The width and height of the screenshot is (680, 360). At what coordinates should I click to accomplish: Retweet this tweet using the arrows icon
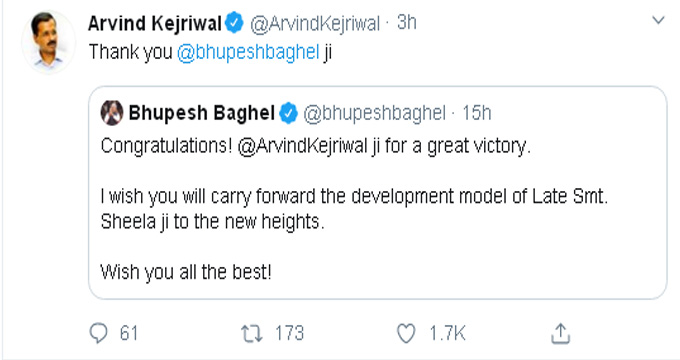(x=252, y=334)
